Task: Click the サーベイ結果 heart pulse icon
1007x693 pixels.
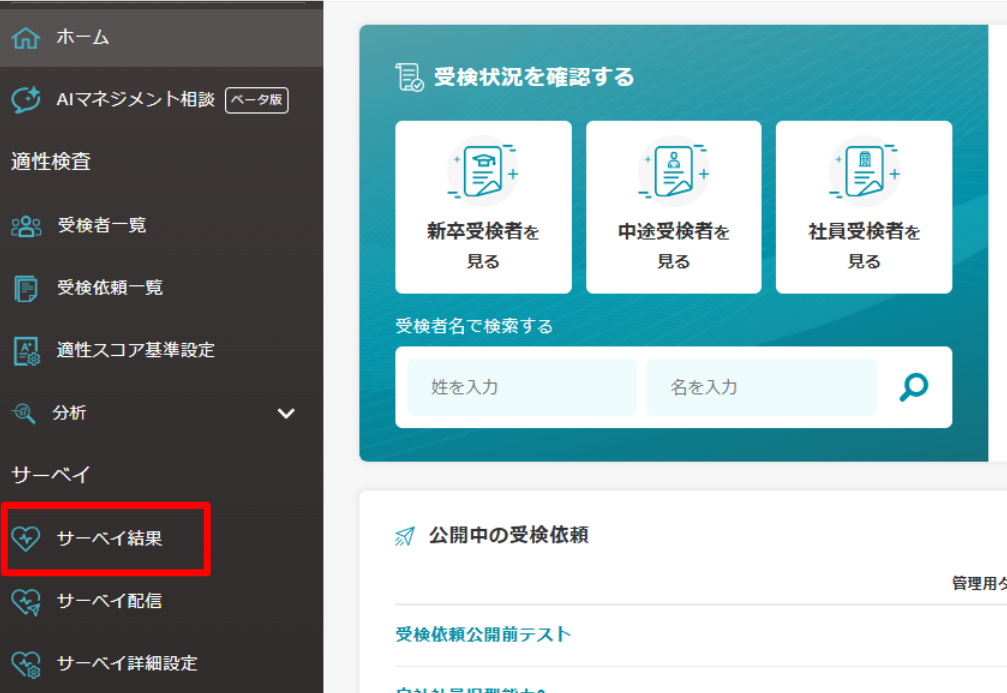Action: (x=26, y=539)
